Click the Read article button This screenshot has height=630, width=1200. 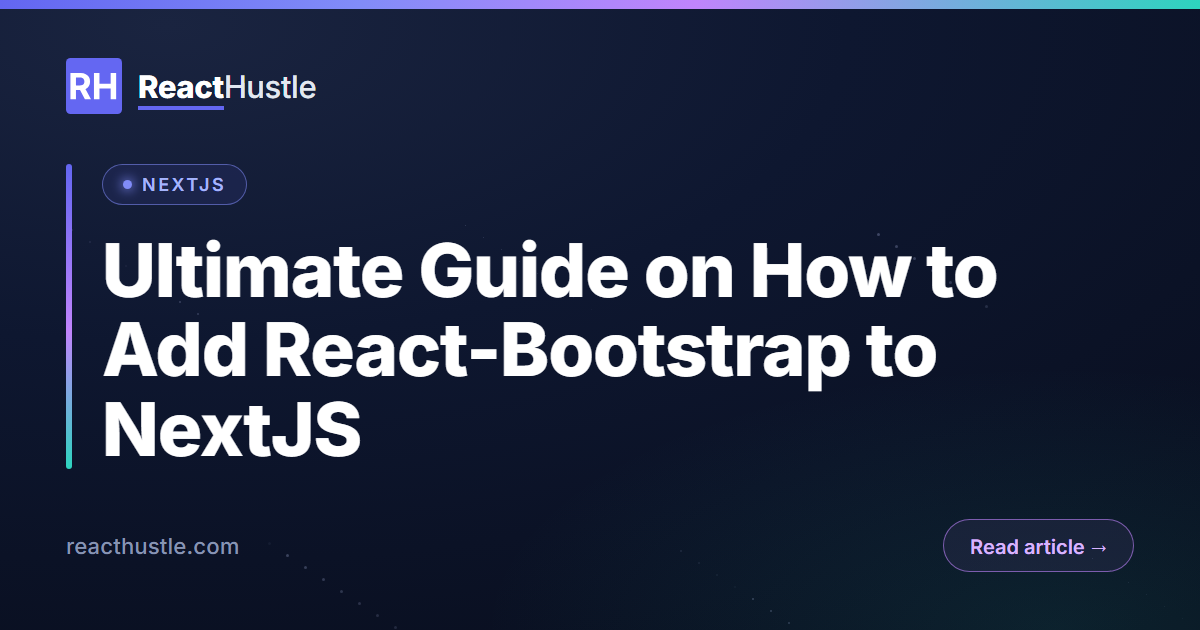click(x=1038, y=546)
